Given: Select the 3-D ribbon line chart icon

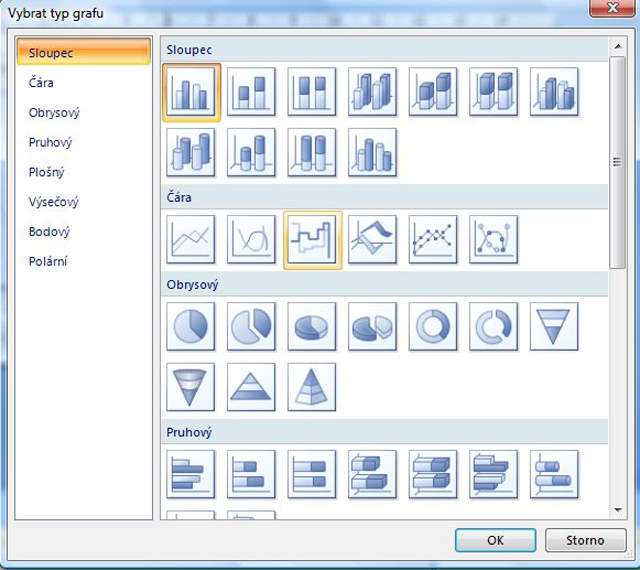Looking at the screenshot, I should click(372, 239).
